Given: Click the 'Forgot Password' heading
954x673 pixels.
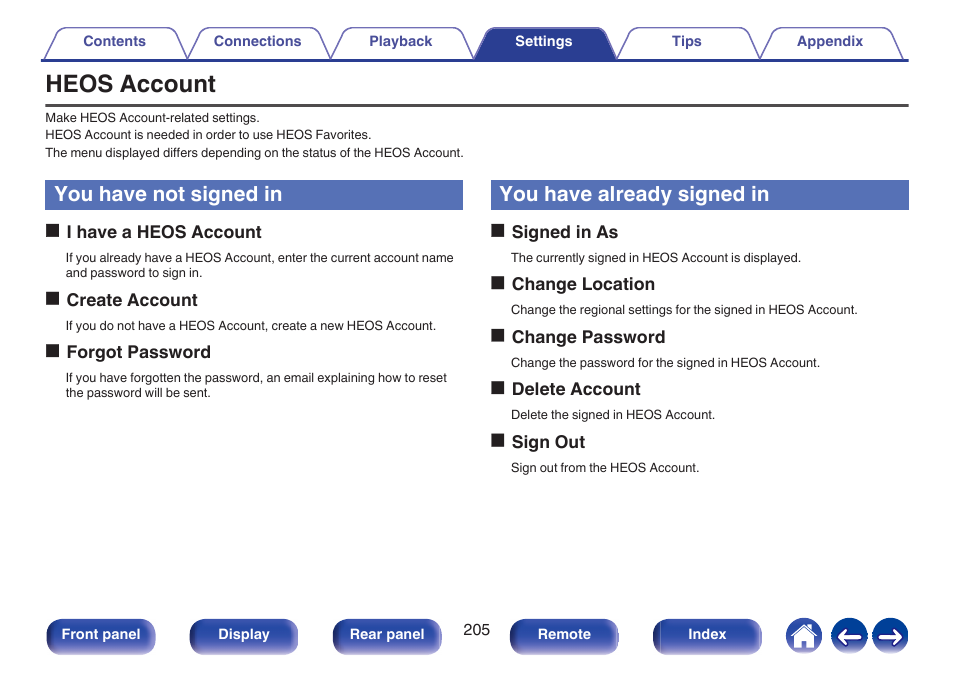Looking at the screenshot, I should [139, 352].
